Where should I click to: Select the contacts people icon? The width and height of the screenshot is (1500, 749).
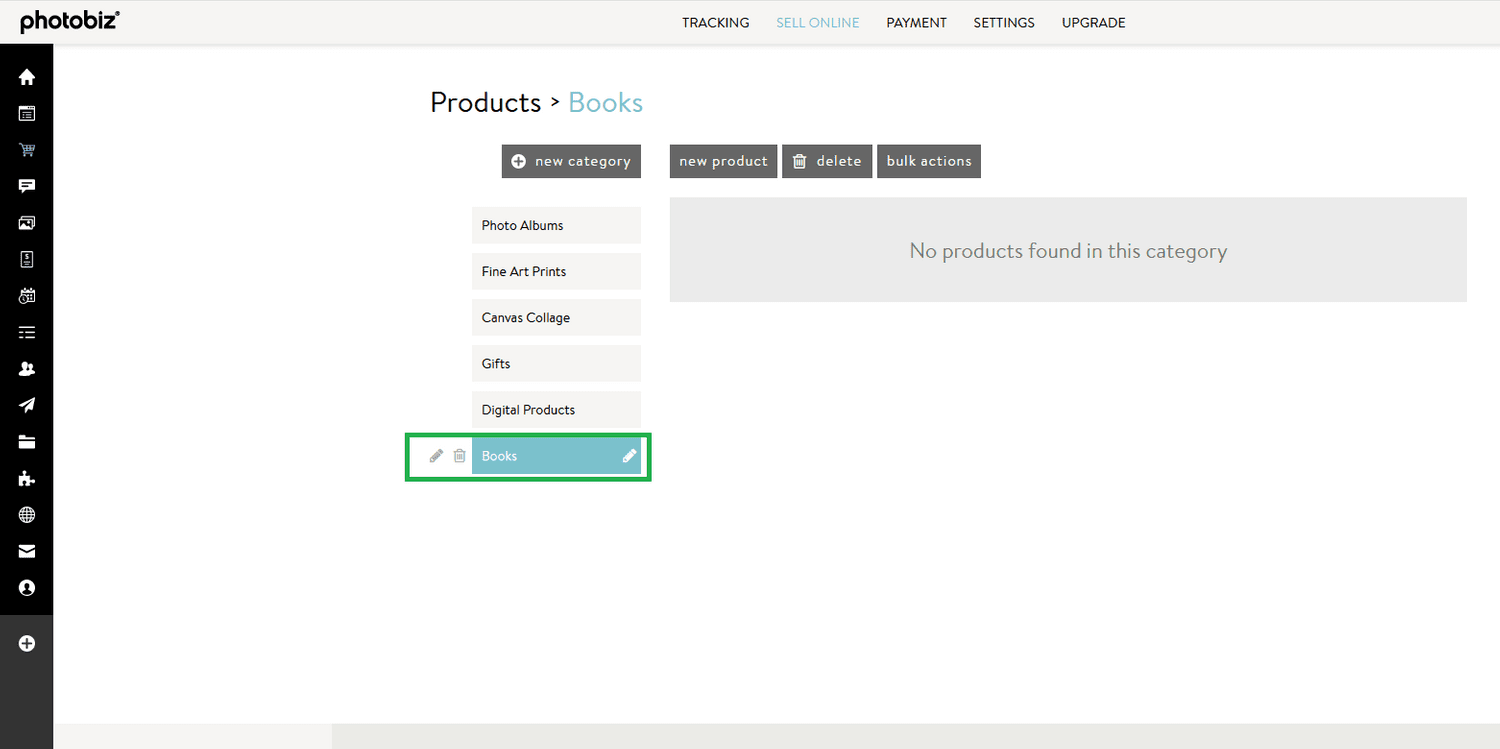26,368
